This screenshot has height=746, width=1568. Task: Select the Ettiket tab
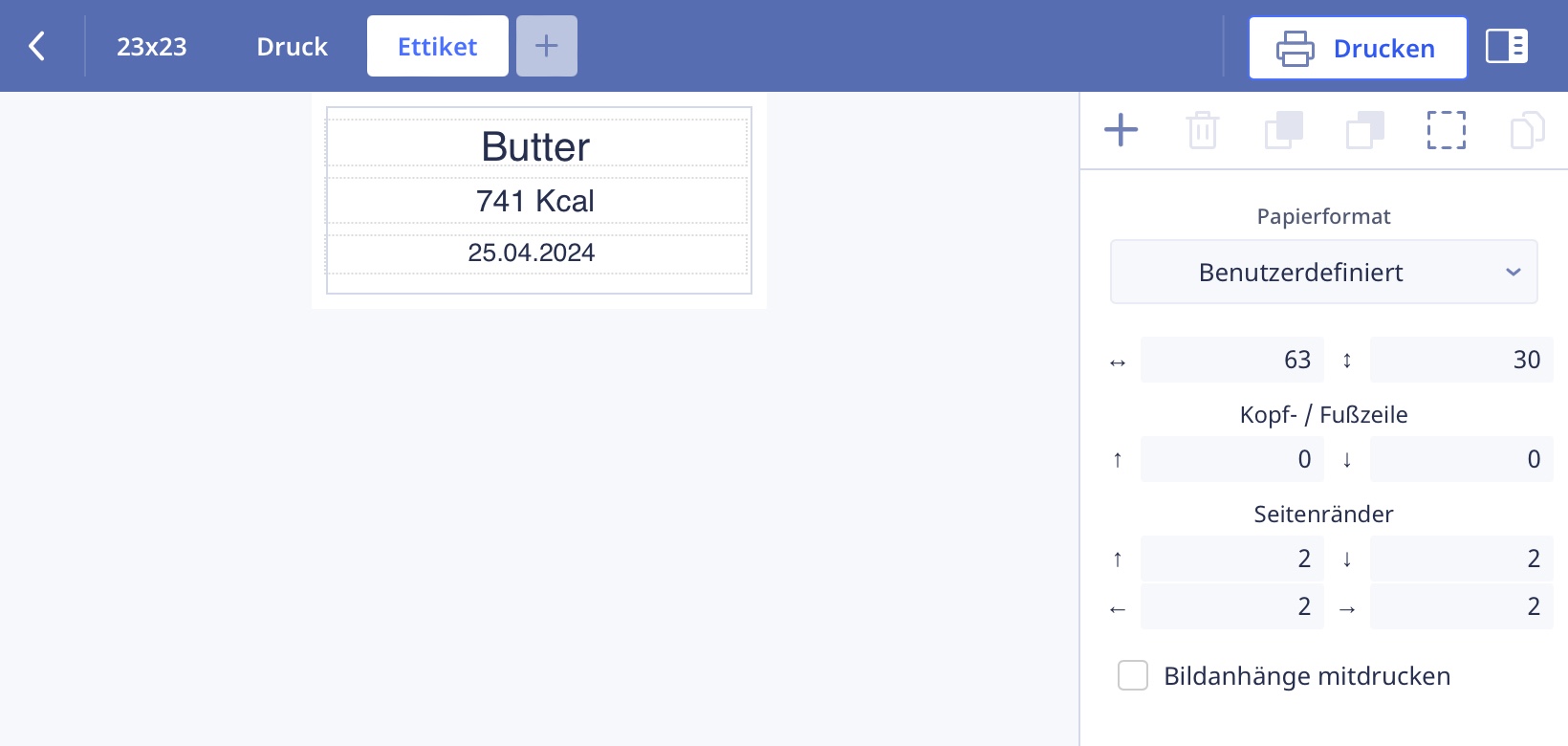coord(437,46)
